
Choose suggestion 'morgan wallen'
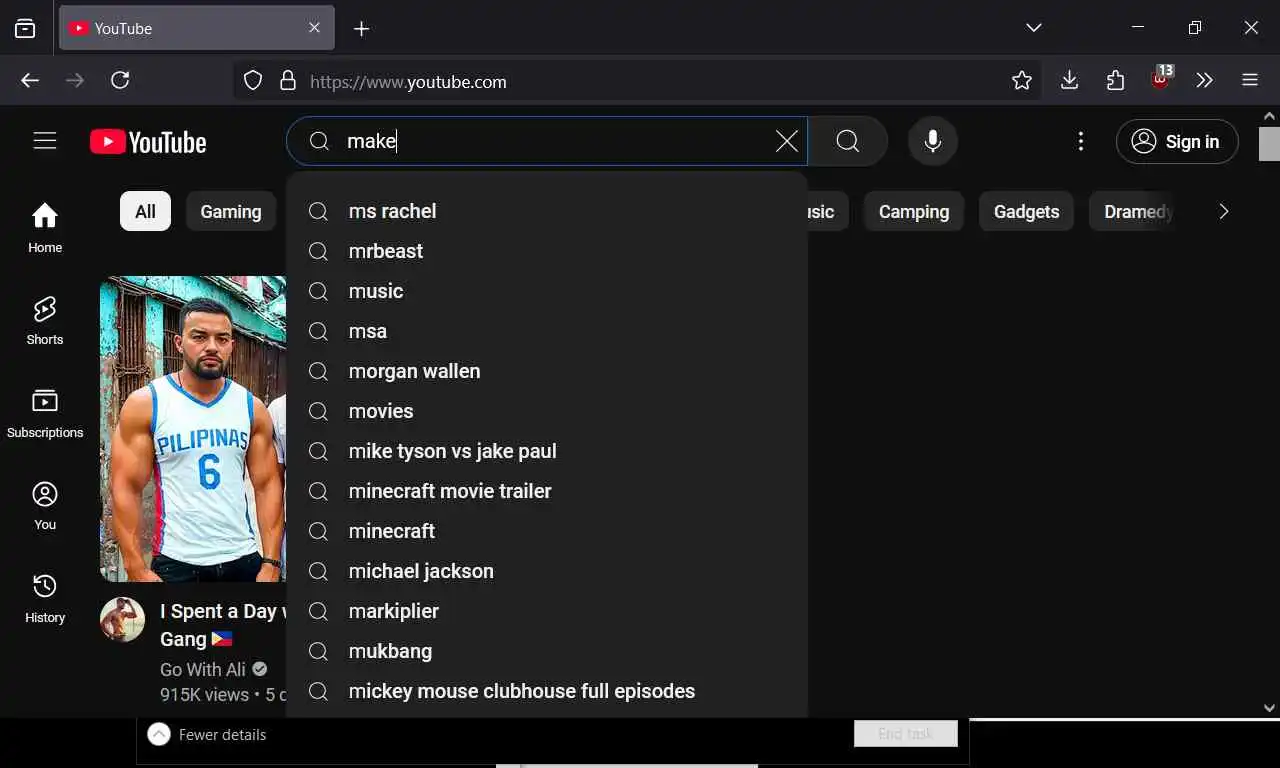[547, 371]
